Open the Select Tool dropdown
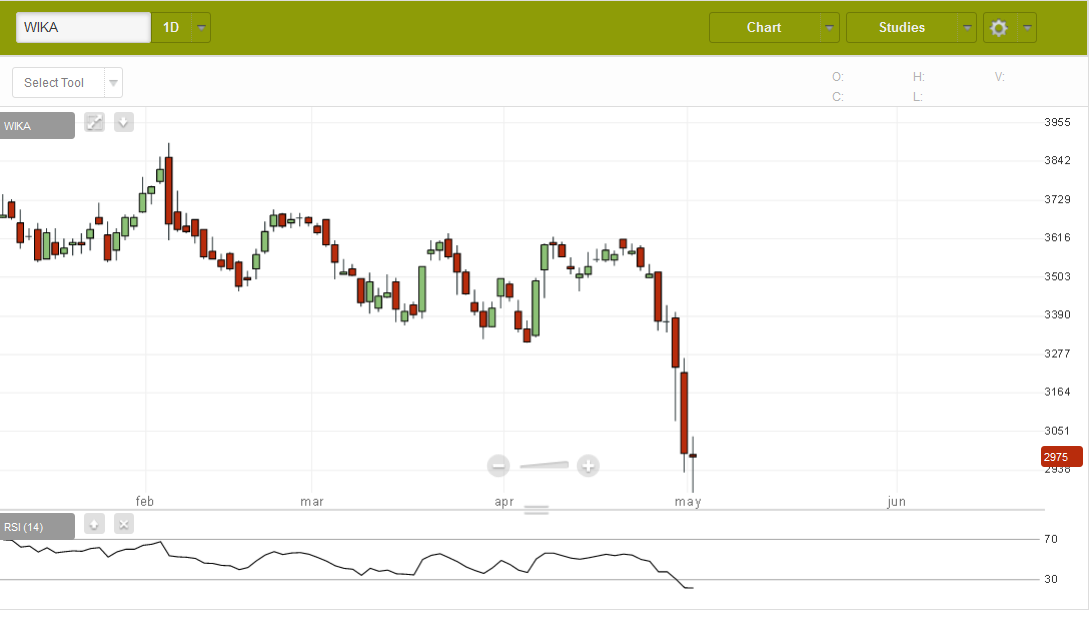This screenshot has width=1091, height=619. pos(114,83)
